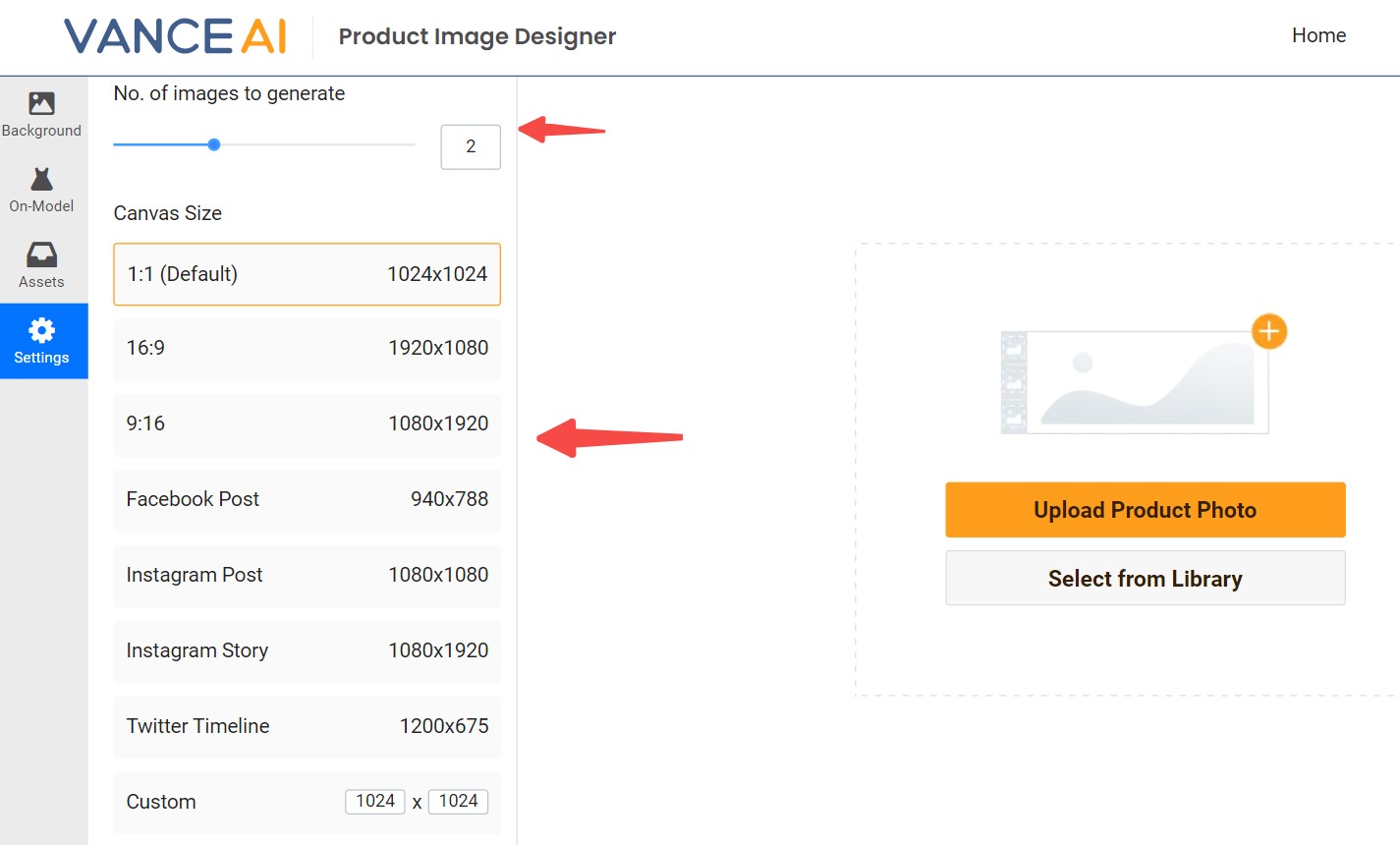Select the On-Model dress icon
Viewport: 1400px width, 845px height.
coord(41,180)
